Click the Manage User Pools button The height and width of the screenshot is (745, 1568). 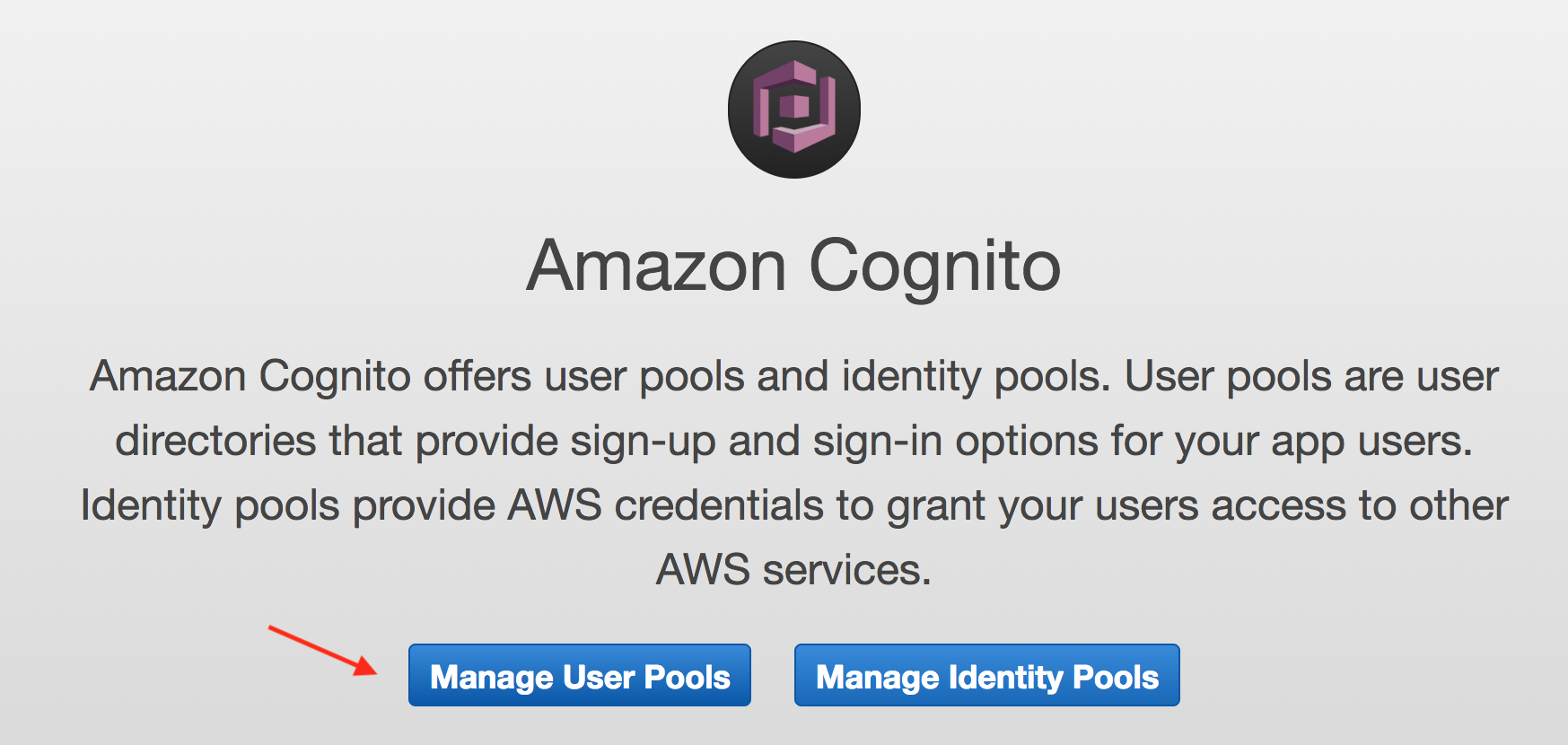pyautogui.click(x=580, y=675)
